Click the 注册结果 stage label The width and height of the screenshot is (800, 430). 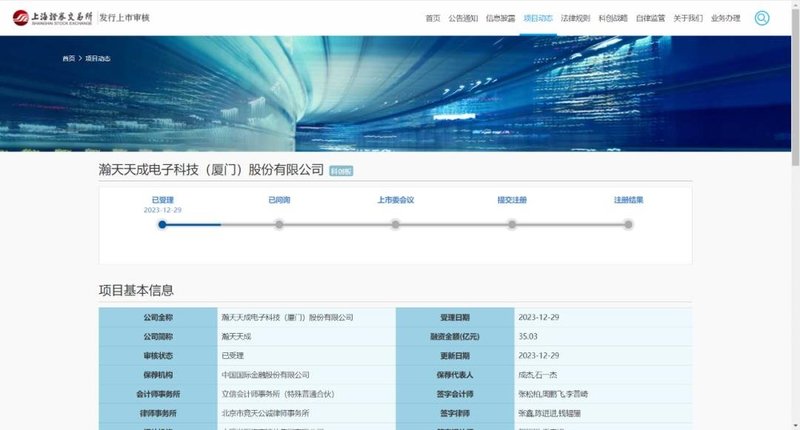629,200
